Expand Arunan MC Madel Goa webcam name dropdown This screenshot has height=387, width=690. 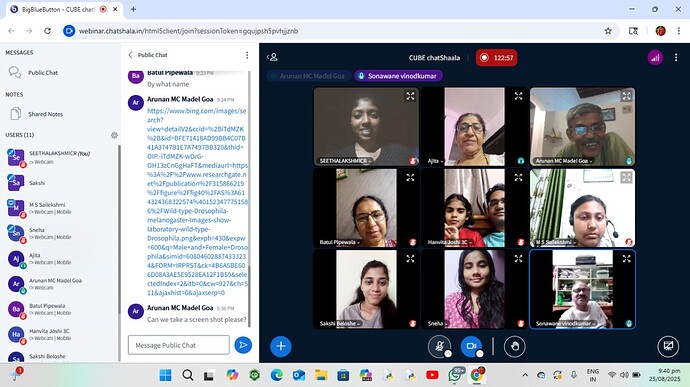[x=564, y=161]
